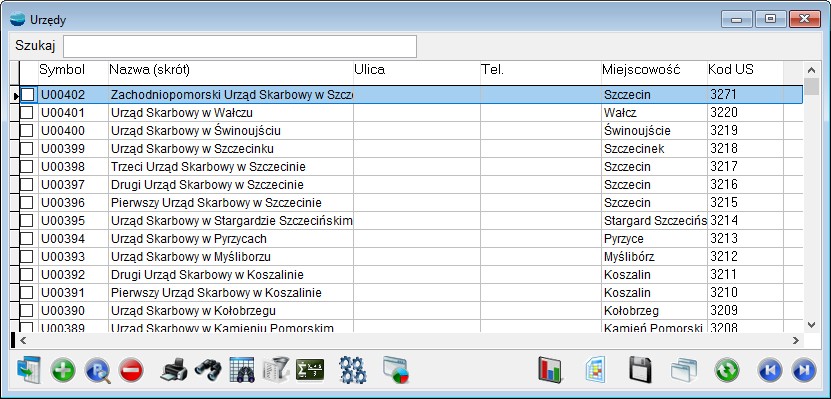Screen dimensions: 831x399
Task: Click the "Myślibórz" locality cell
Action: click(654, 257)
